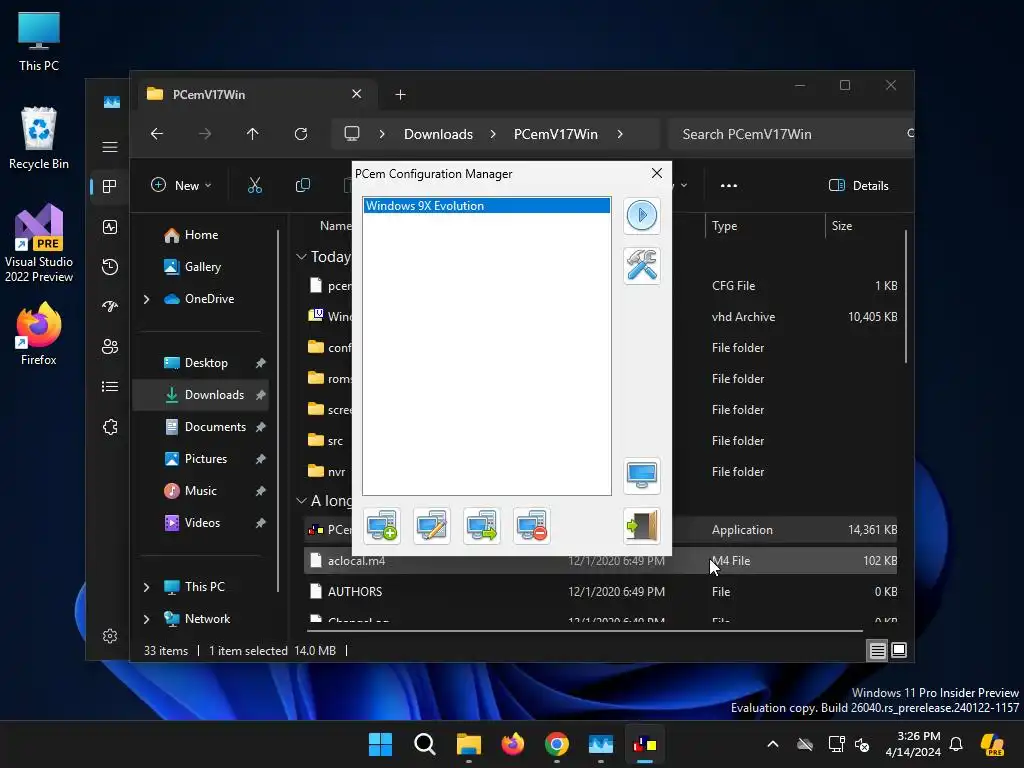1024x768 pixels.
Task: Click the Cut scissors icon in Explorer
Action: pyautogui.click(x=255, y=185)
